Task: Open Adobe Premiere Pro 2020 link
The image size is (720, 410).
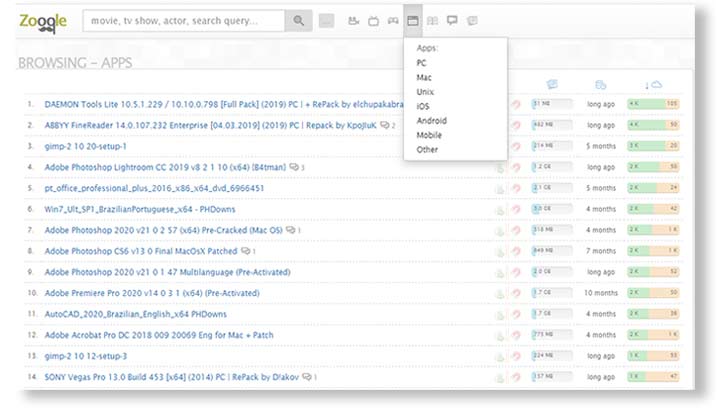Action: tap(152, 293)
